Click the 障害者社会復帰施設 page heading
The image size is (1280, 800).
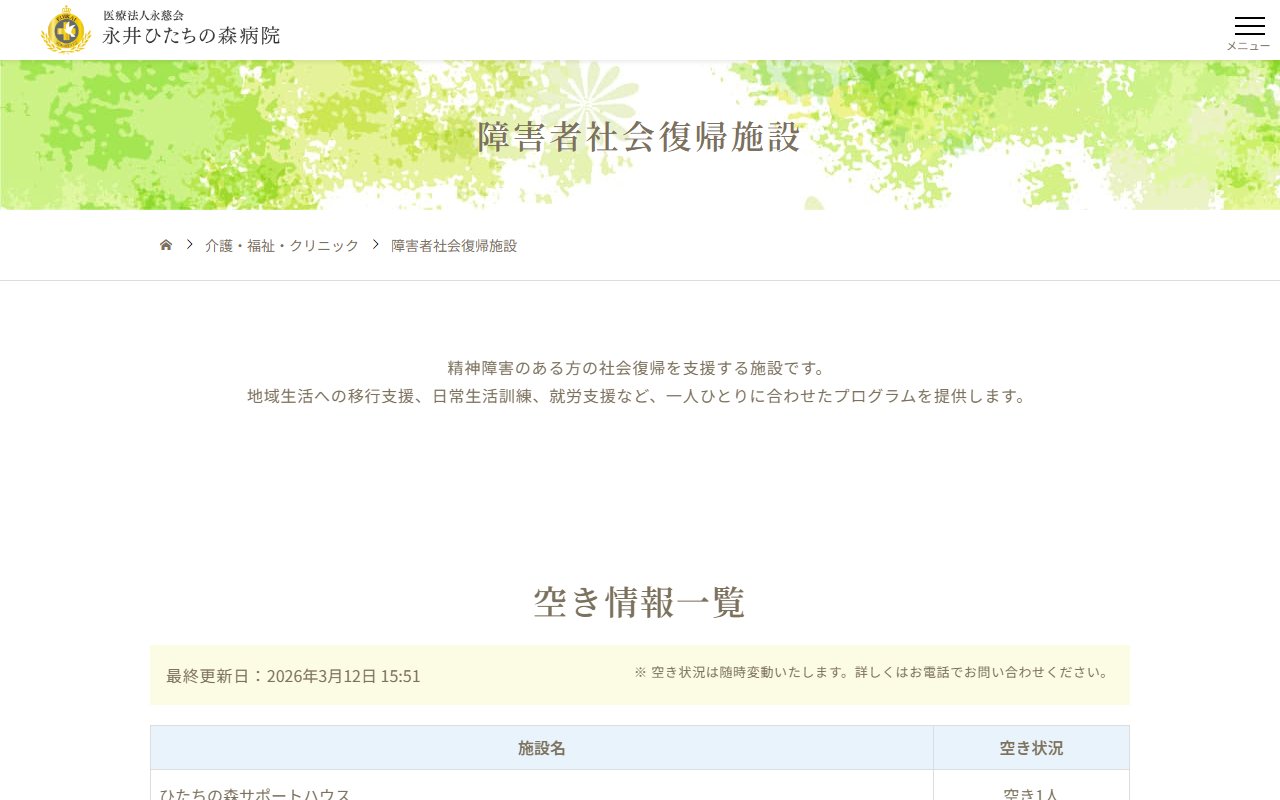639,138
